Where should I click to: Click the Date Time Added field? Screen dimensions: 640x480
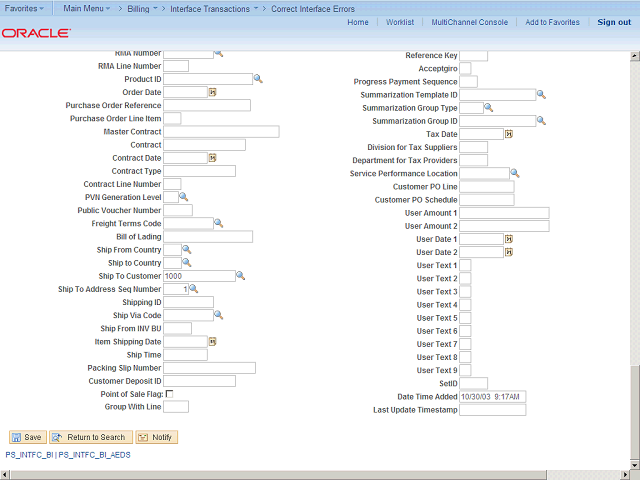493,396
